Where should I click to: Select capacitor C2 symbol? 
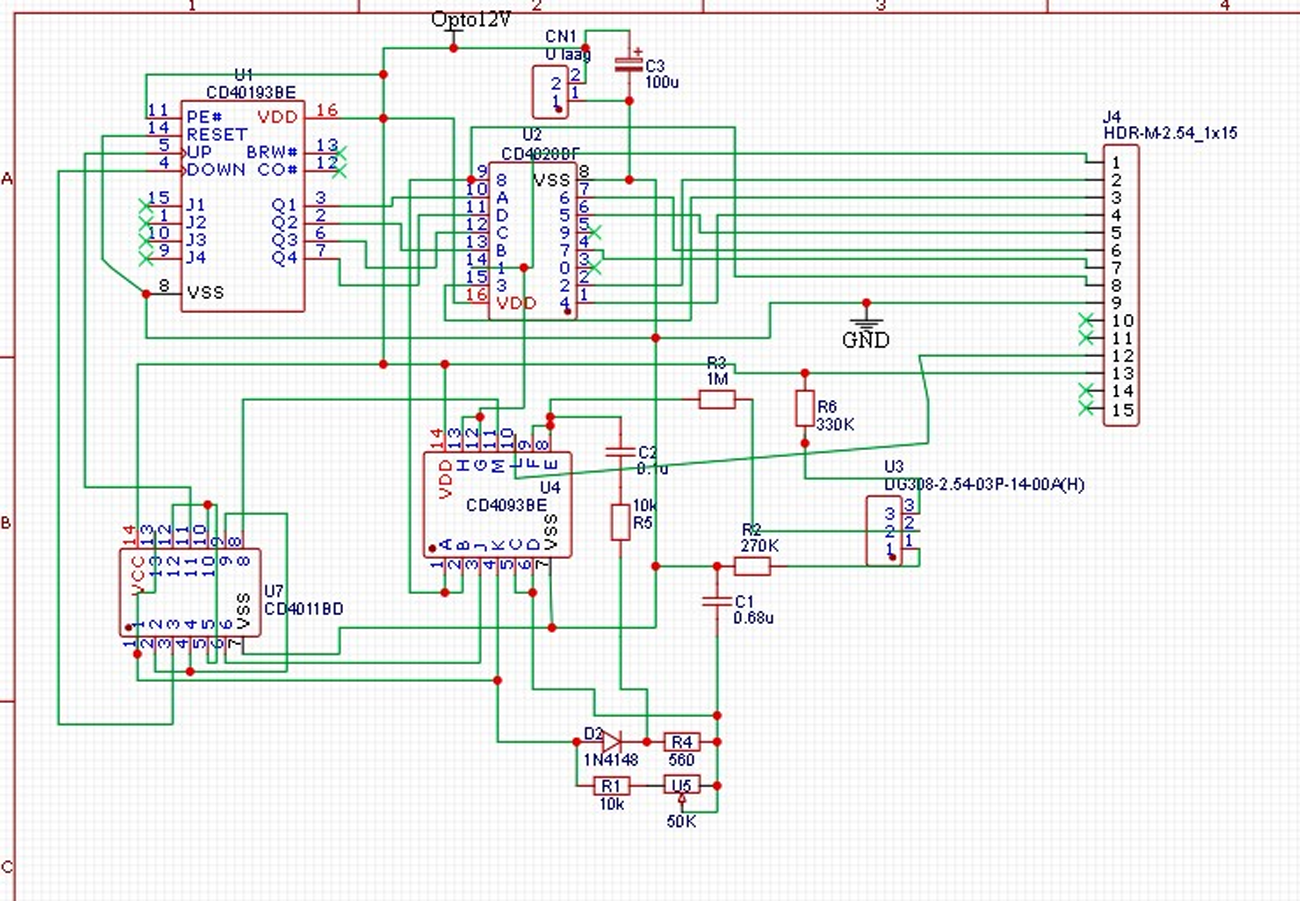[x=620, y=452]
